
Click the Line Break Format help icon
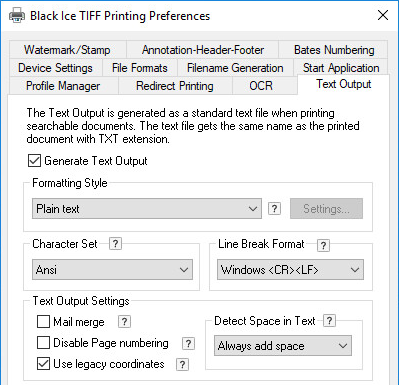[323, 246]
